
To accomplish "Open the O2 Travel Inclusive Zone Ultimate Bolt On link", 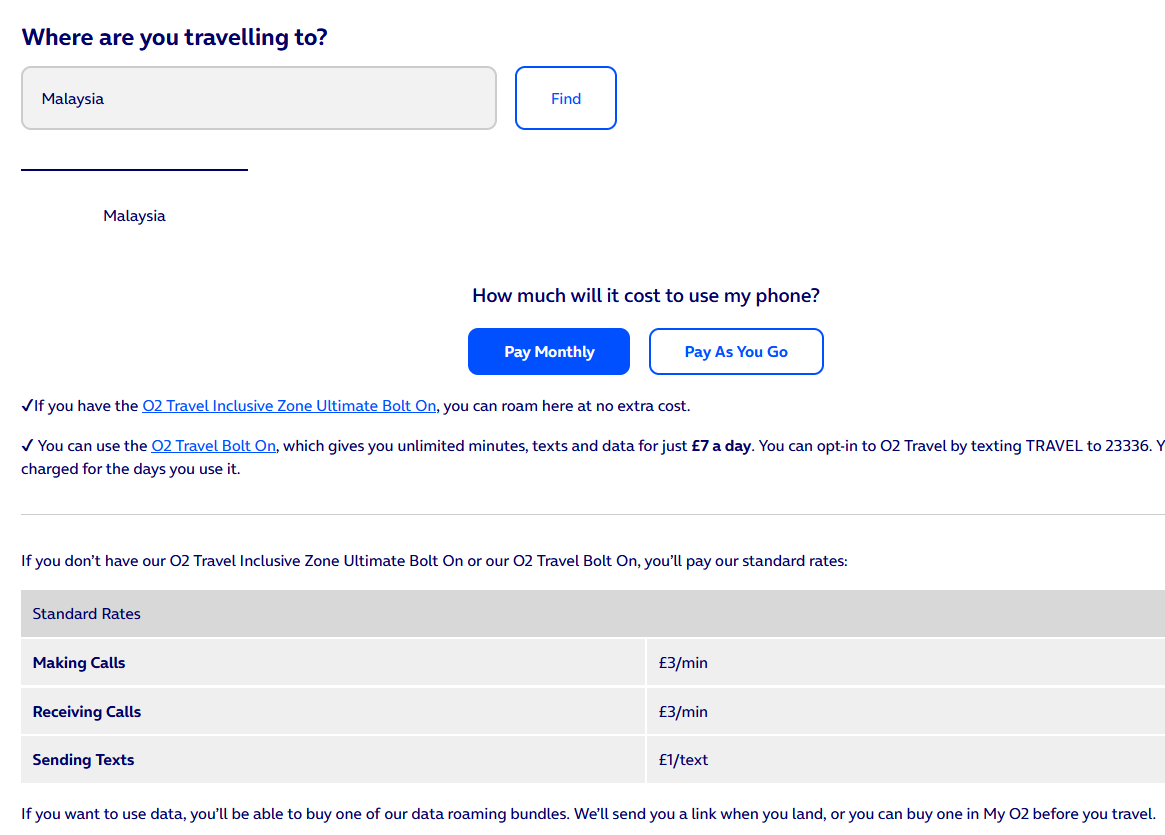I will click(289, 406).
